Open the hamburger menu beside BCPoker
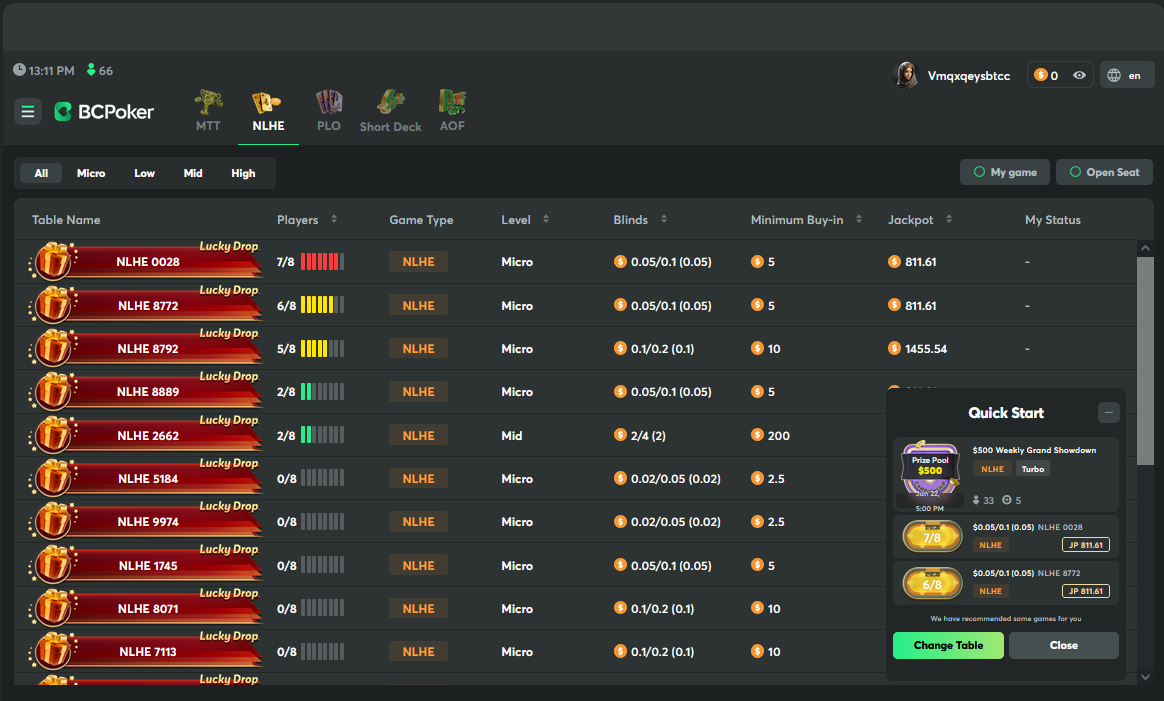This screenshot has height=701, width=1164. point(27,112)
